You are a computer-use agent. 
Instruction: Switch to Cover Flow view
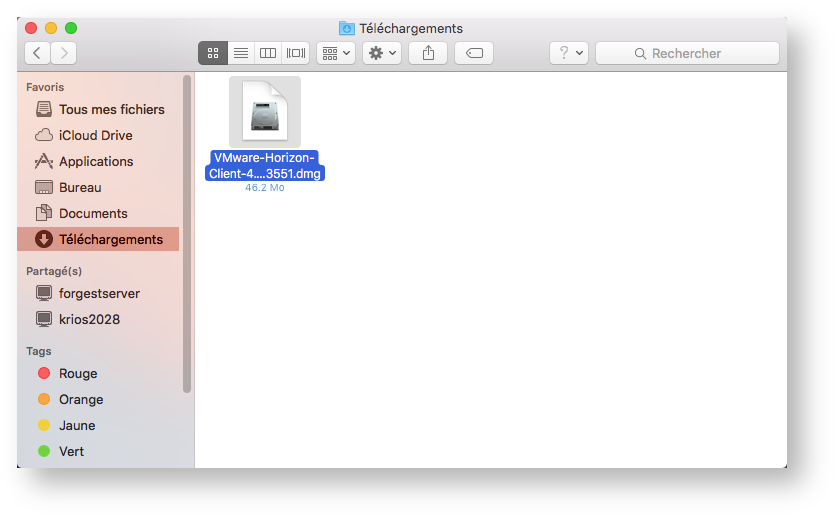click(x=296, y=53)
